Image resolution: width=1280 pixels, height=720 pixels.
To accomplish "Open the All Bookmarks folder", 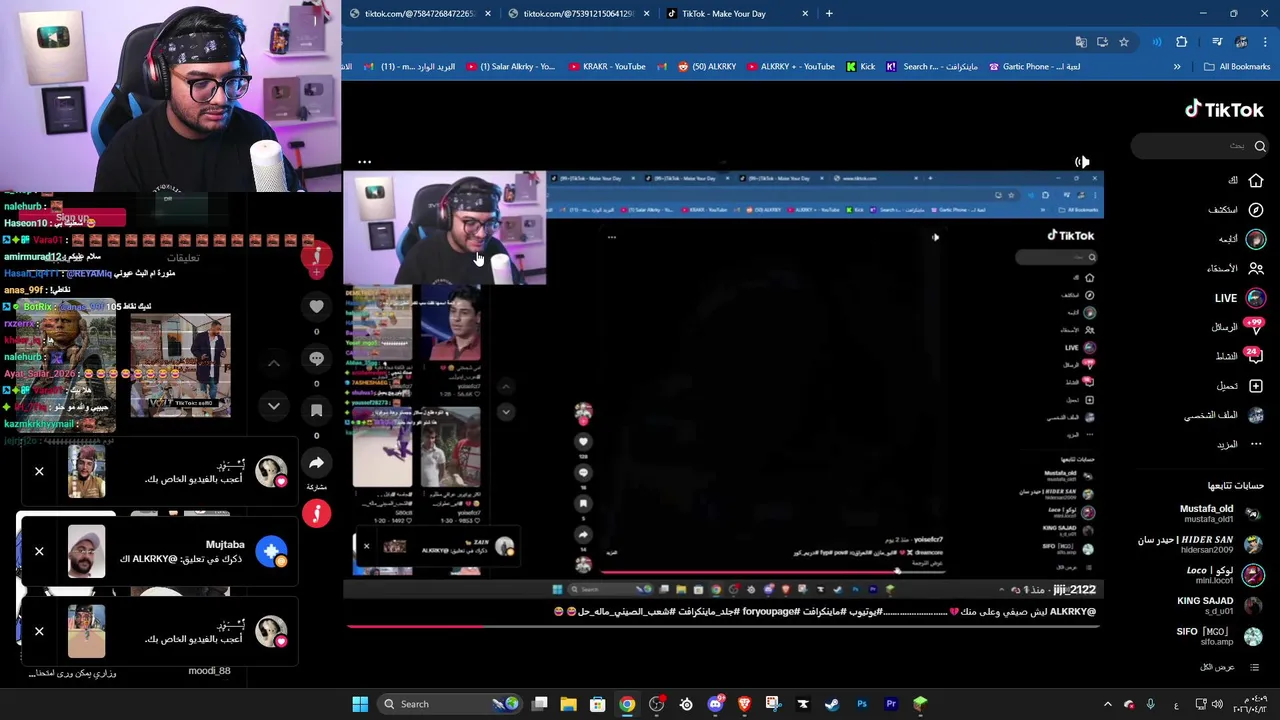I will point(1237,67).
